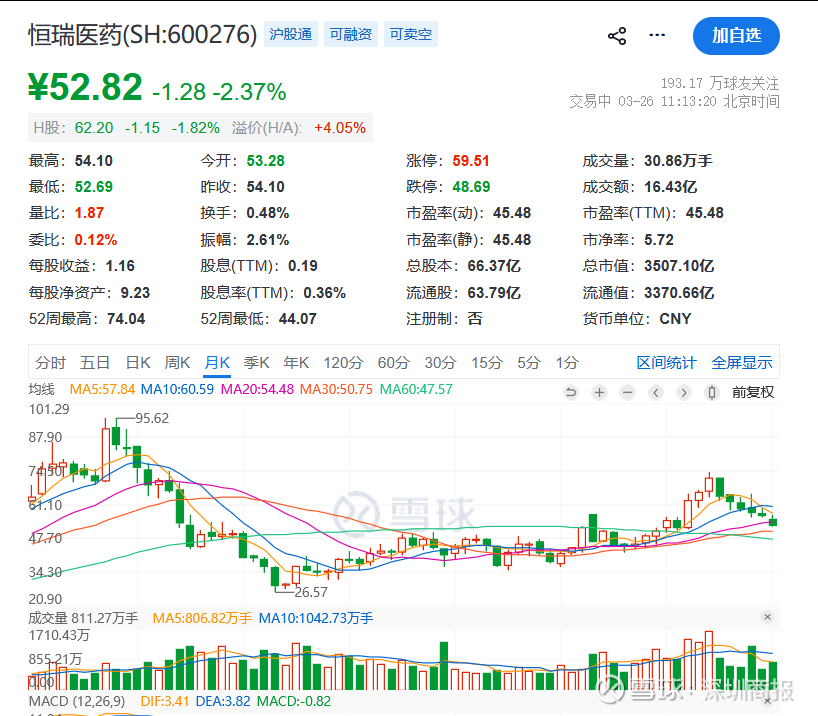Click the 加自选 button

[736, 36]
